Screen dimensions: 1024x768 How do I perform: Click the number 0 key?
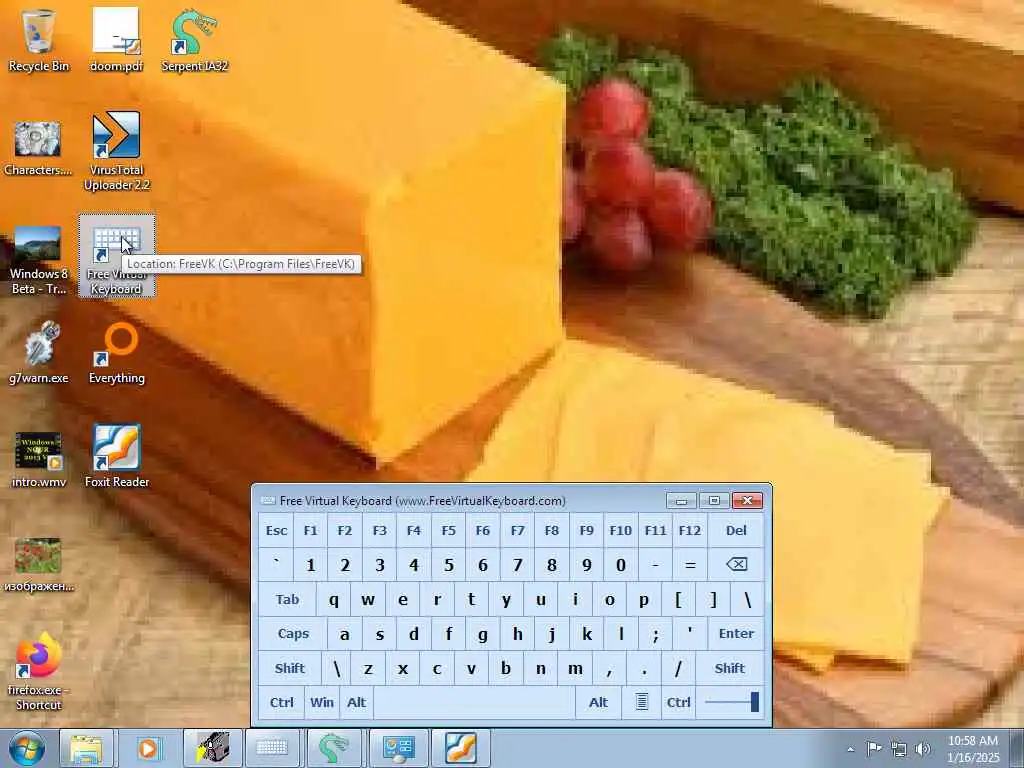point(620,564)
